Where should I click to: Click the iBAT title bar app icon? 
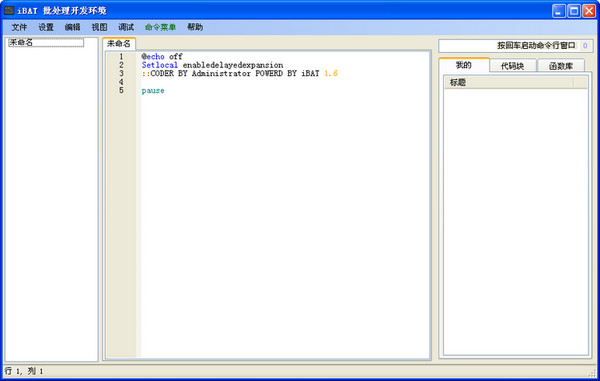9,10
